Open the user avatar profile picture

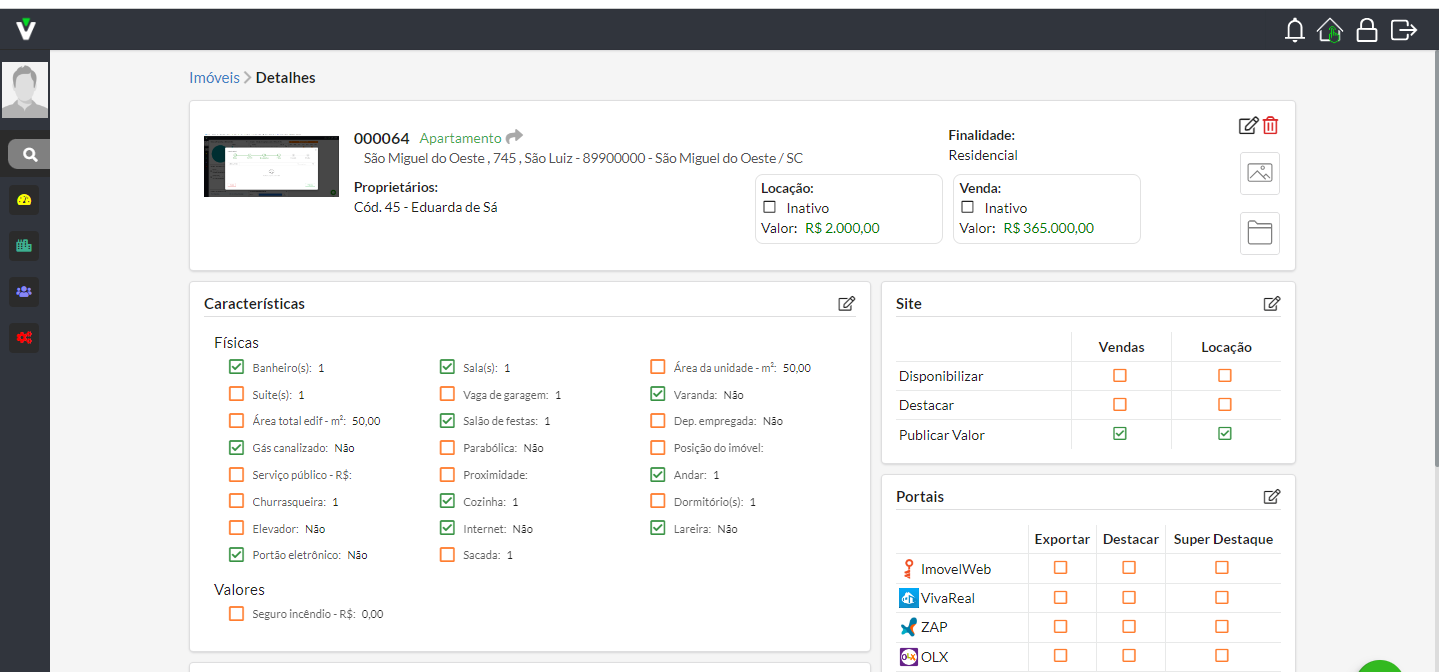pyautogui.click(x=25, y=91)
